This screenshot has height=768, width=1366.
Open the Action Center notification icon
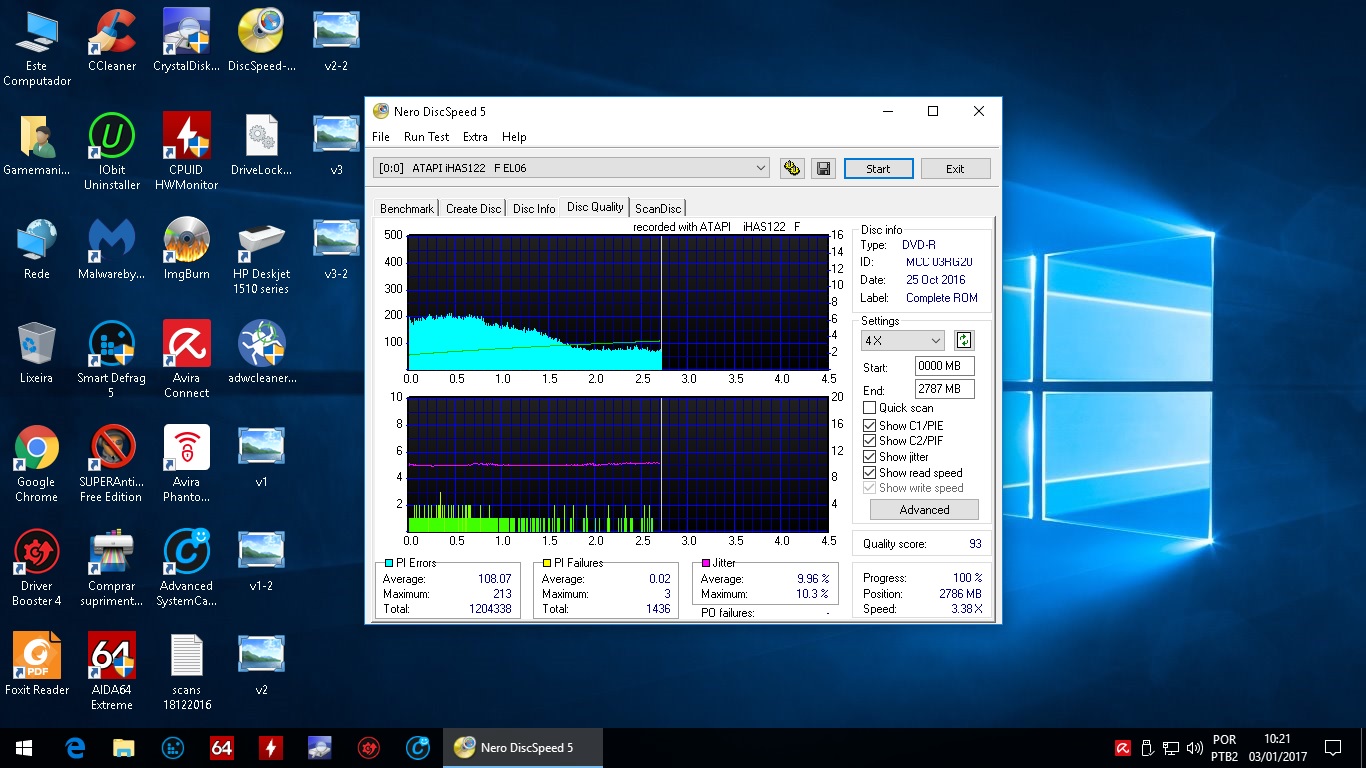pyautogui.click(x=1333, y=747)
